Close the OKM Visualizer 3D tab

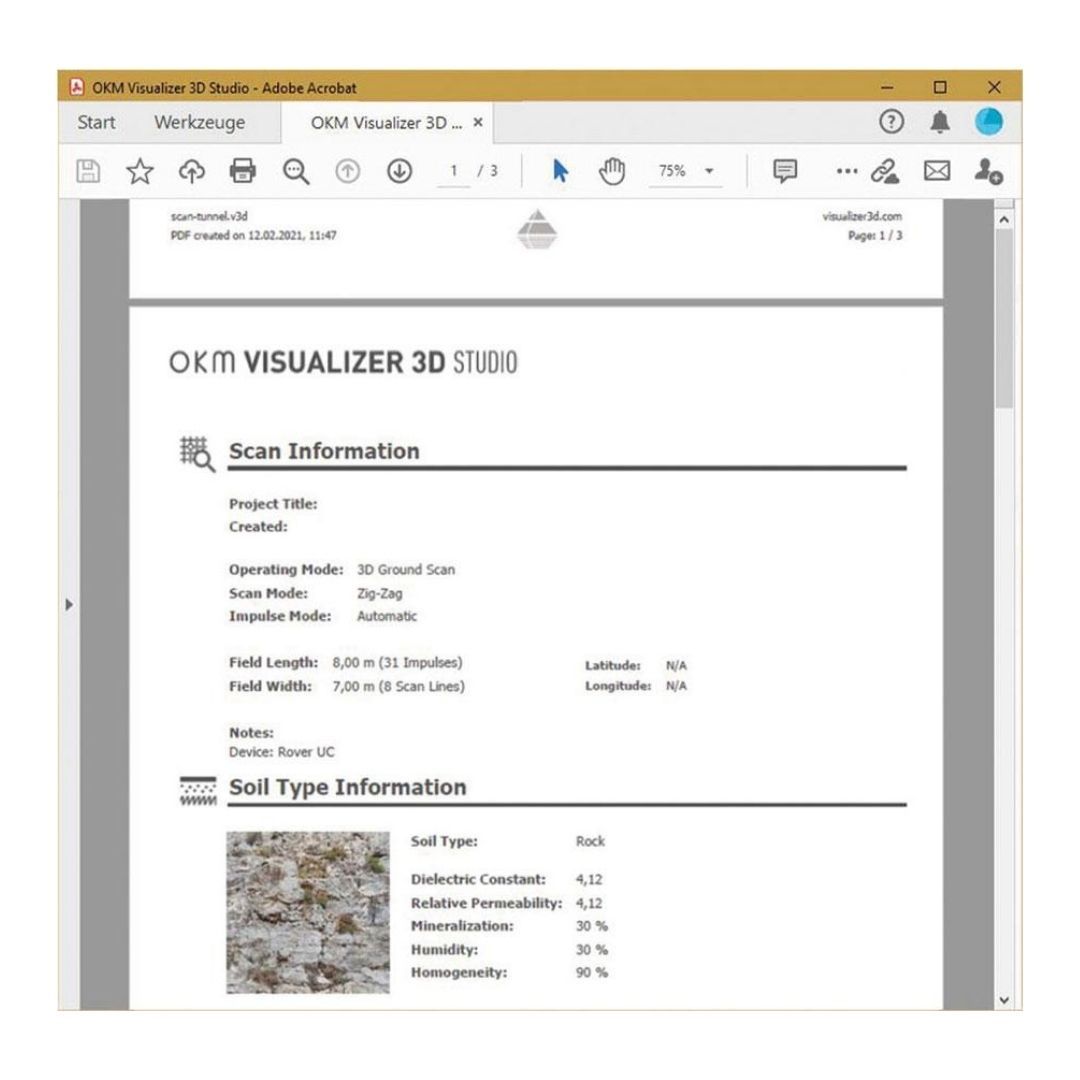point(478,123)
